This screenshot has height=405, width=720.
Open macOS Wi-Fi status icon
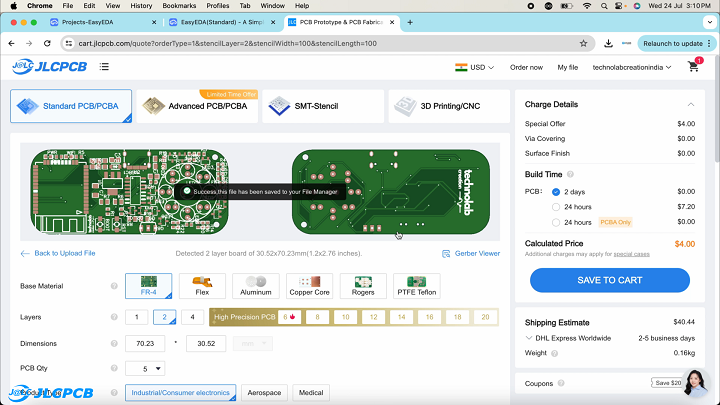tap(586, 6)
